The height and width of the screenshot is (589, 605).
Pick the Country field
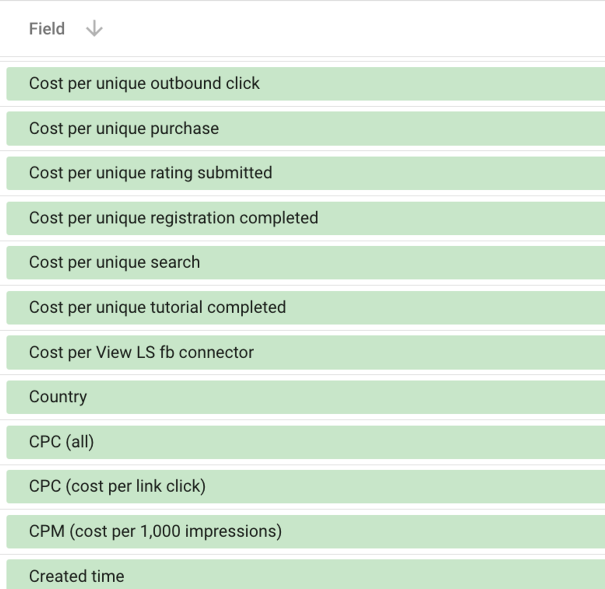[58, 397]
